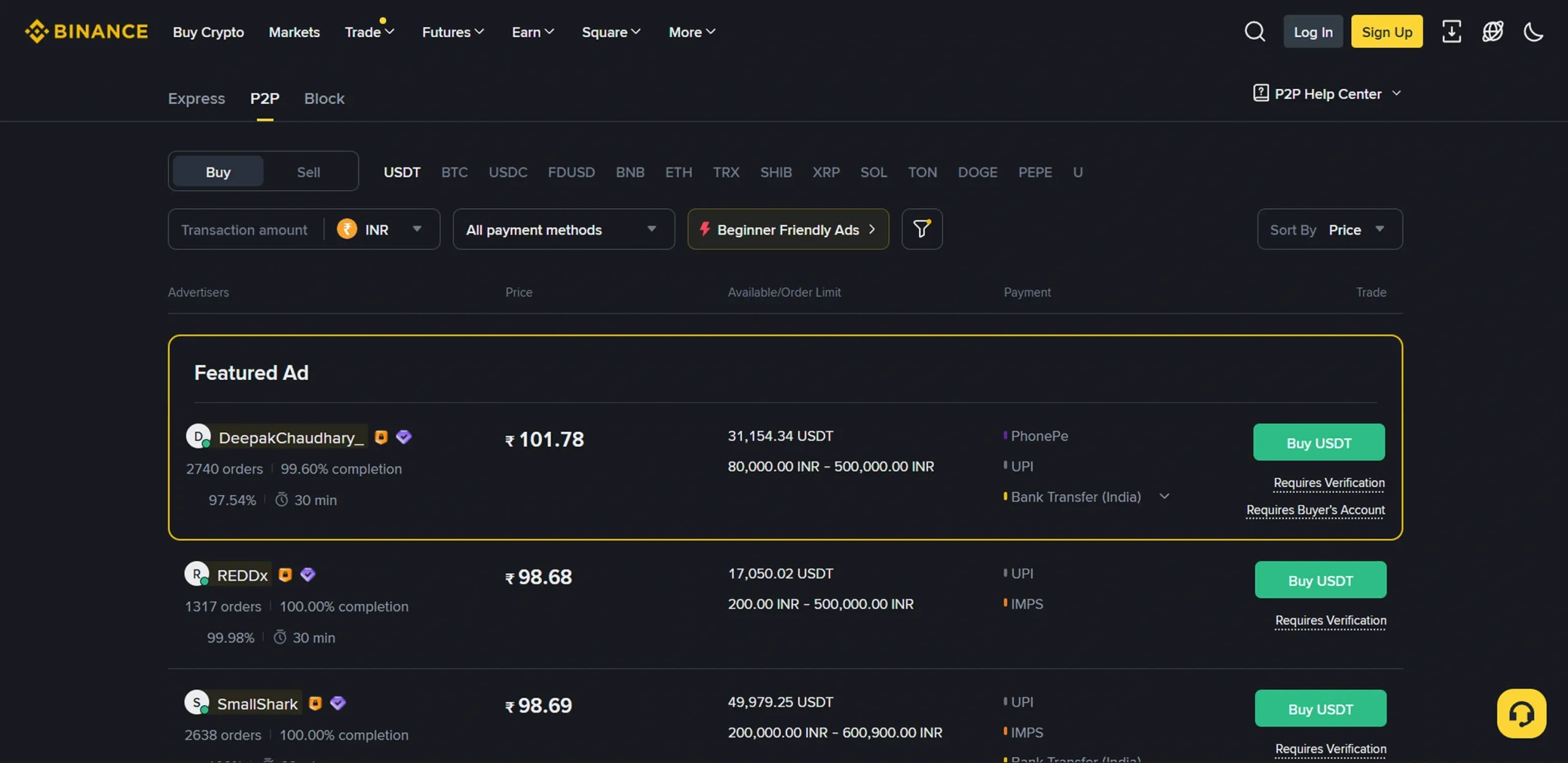Click DeepakChaudhary_ orange merchant badge
The image size is (1568, 763).
(x=381, y=437)
